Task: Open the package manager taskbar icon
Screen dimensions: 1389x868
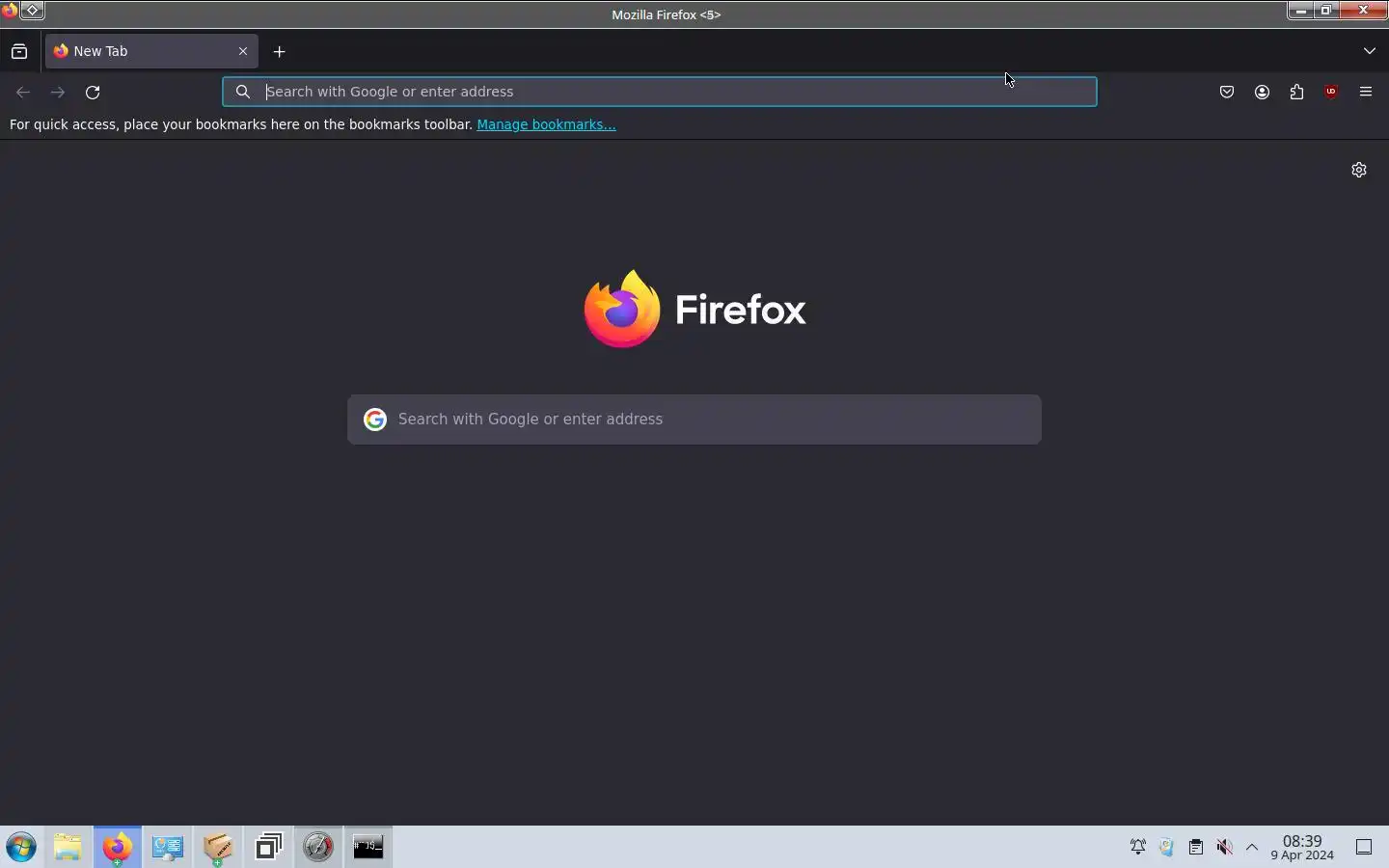Action: 218,848
